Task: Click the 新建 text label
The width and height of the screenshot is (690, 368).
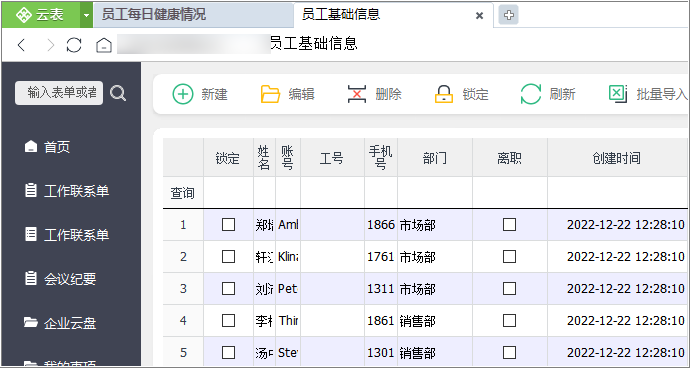Action: [x=214, y=94]
